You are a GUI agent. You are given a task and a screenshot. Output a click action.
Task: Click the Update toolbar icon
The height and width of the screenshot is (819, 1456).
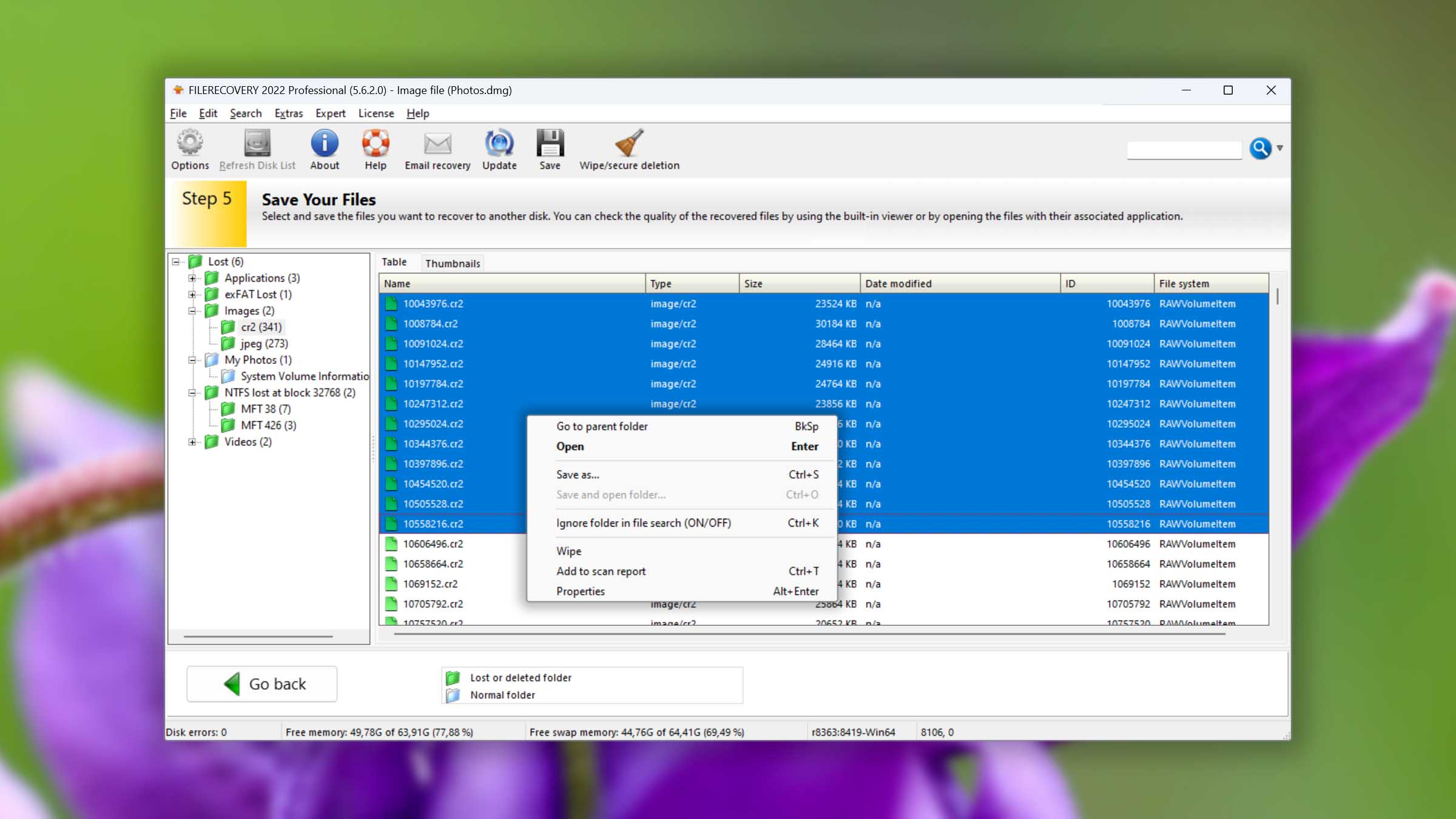tap(499, 148)
